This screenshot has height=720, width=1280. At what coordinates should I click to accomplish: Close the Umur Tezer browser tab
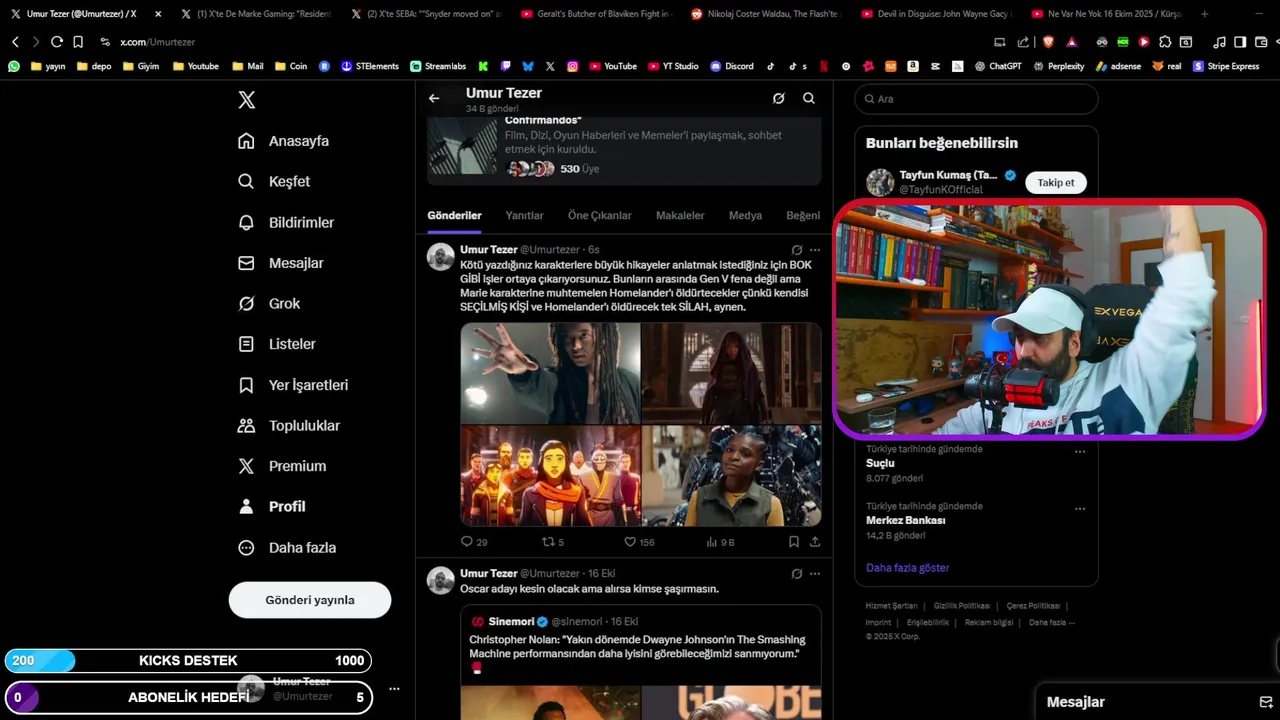[x=158, y=14]
